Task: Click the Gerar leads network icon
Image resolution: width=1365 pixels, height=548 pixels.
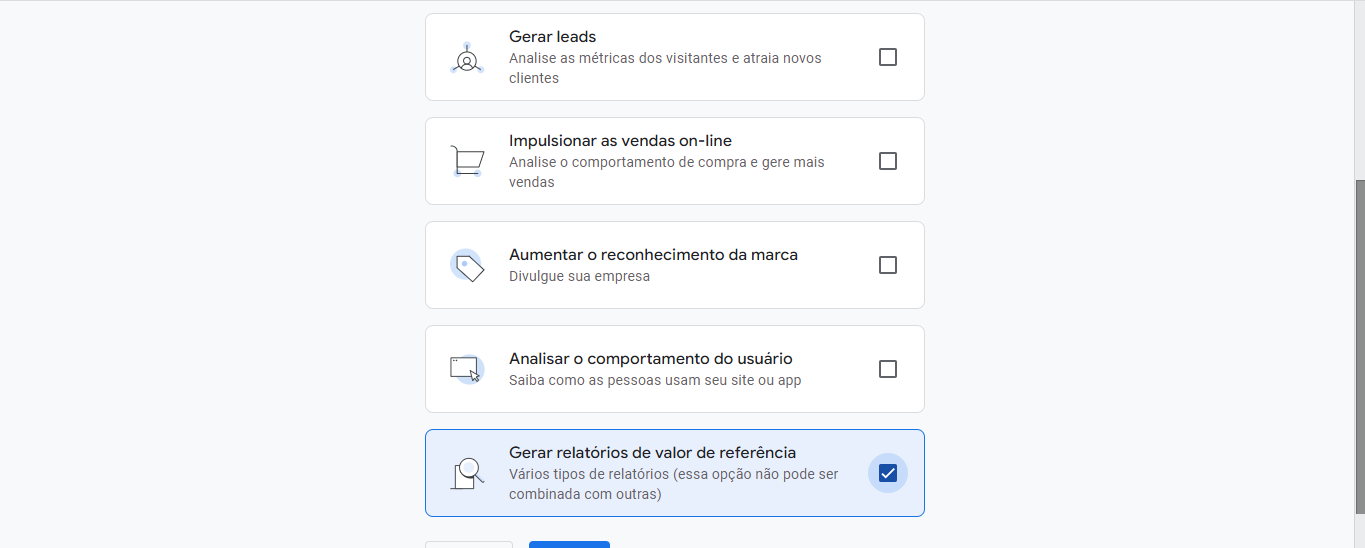Action: coord(467,58)
